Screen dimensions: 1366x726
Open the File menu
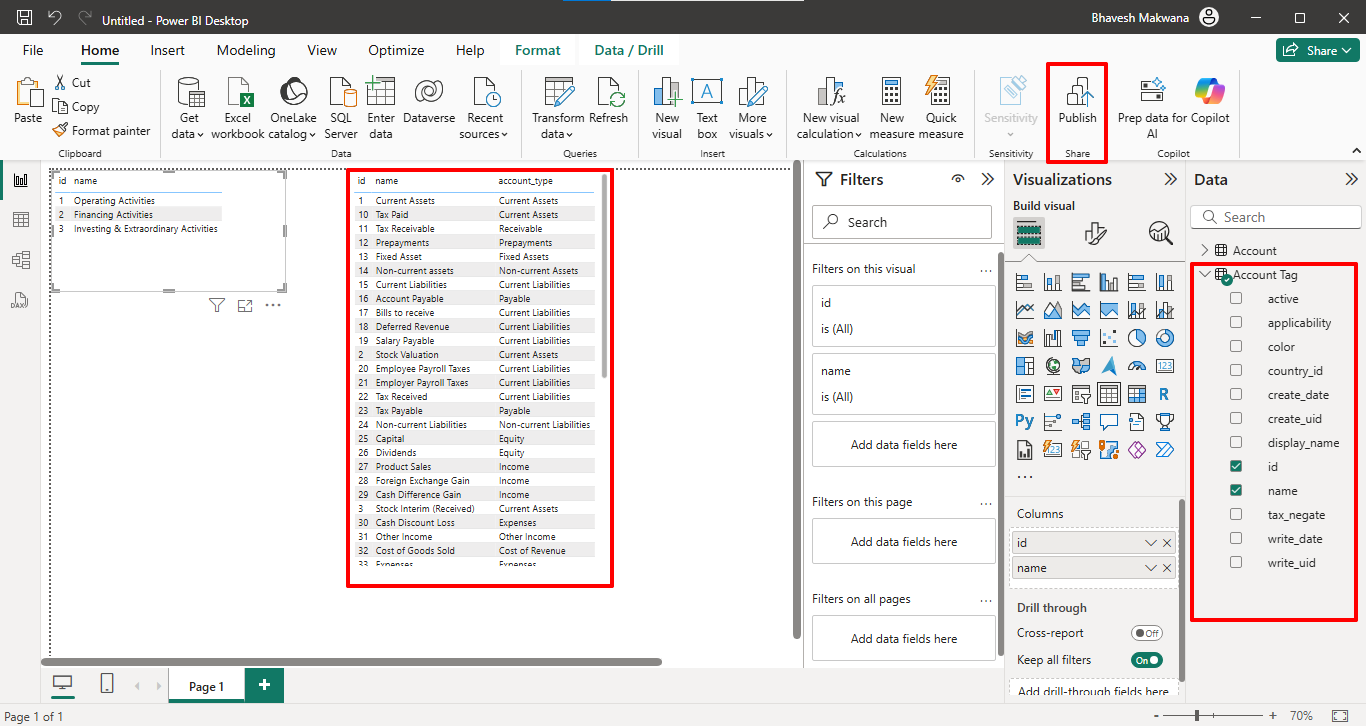tap(33, 50)
